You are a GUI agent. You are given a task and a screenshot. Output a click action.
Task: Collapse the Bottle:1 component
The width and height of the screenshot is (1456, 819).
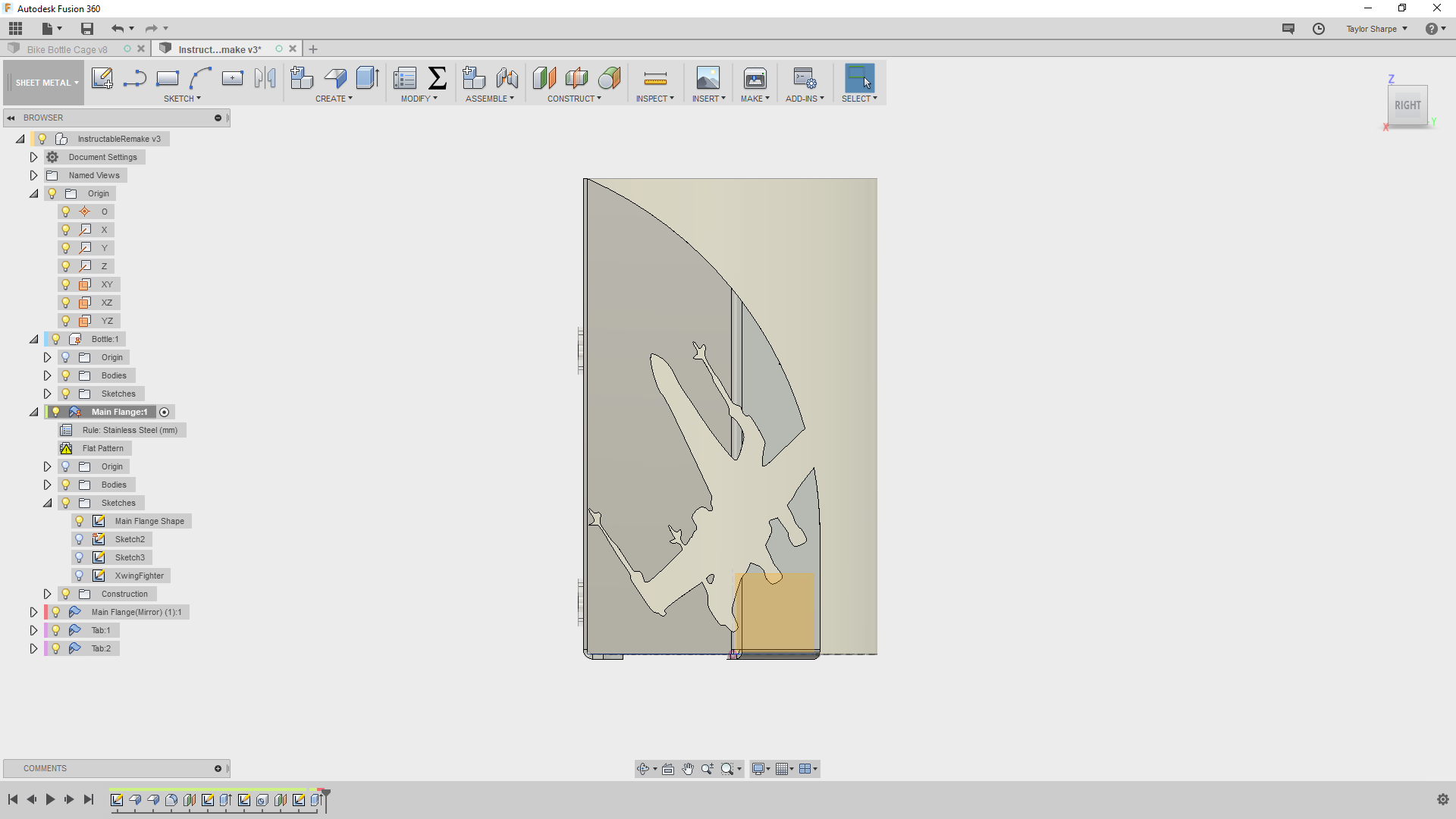(33, 339)
